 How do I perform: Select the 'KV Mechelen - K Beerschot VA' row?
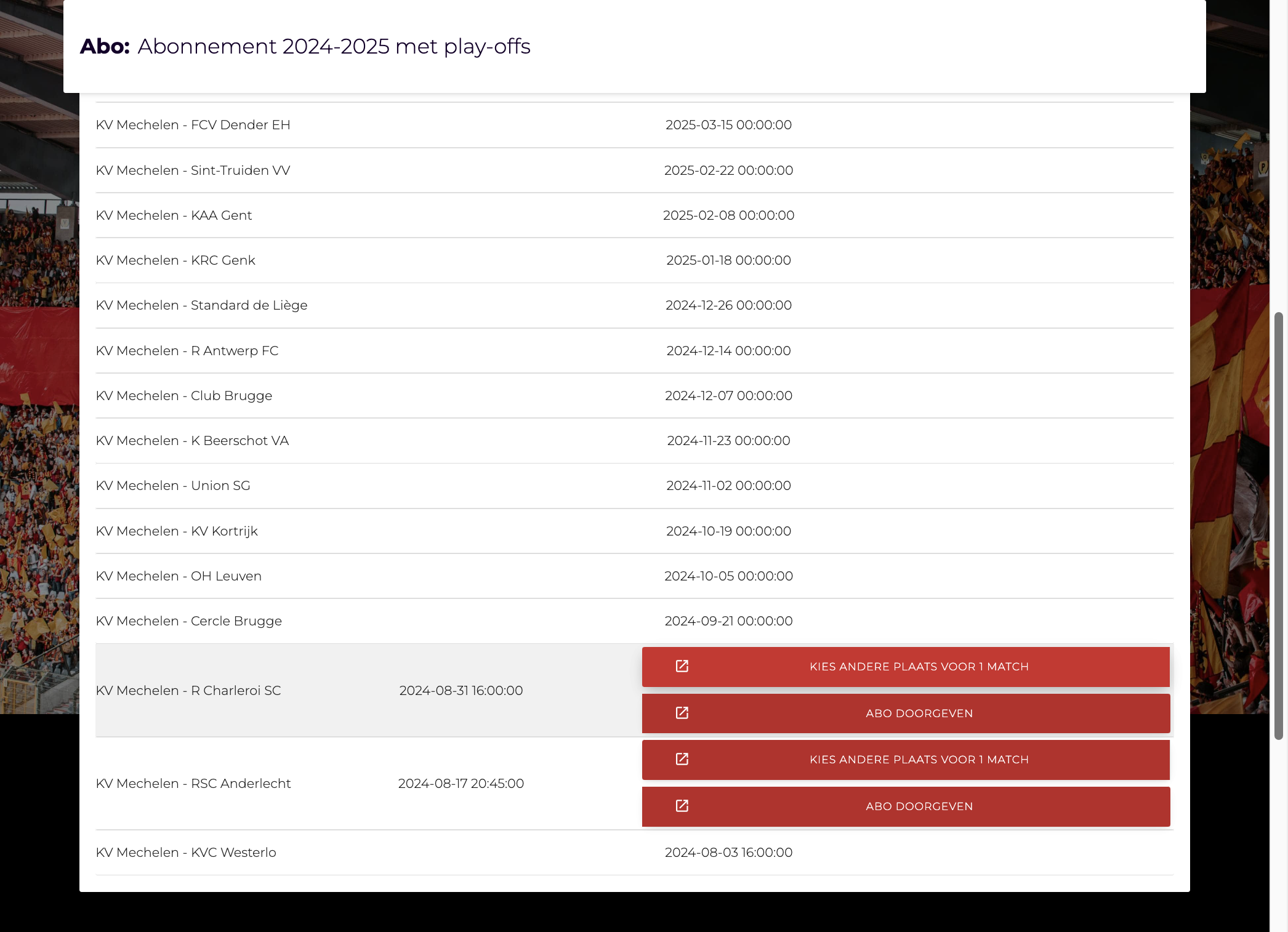point(634,441)
